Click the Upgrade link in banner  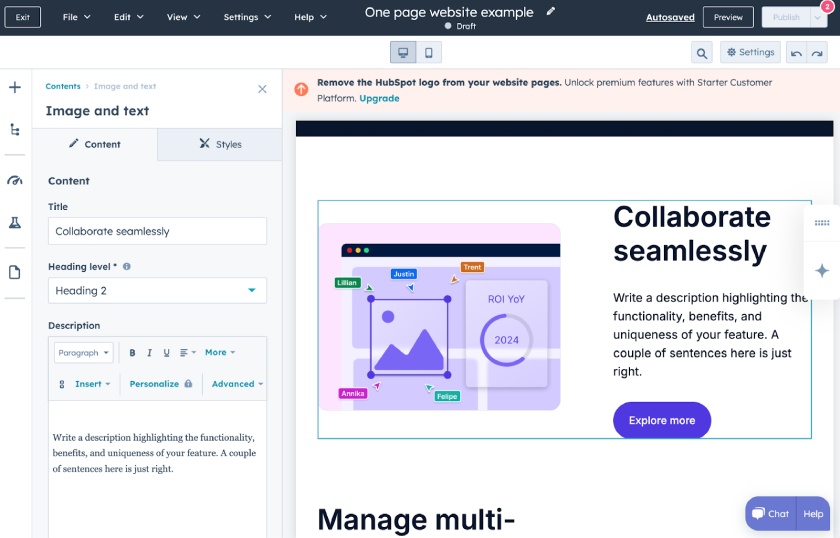tap(379, 99)
